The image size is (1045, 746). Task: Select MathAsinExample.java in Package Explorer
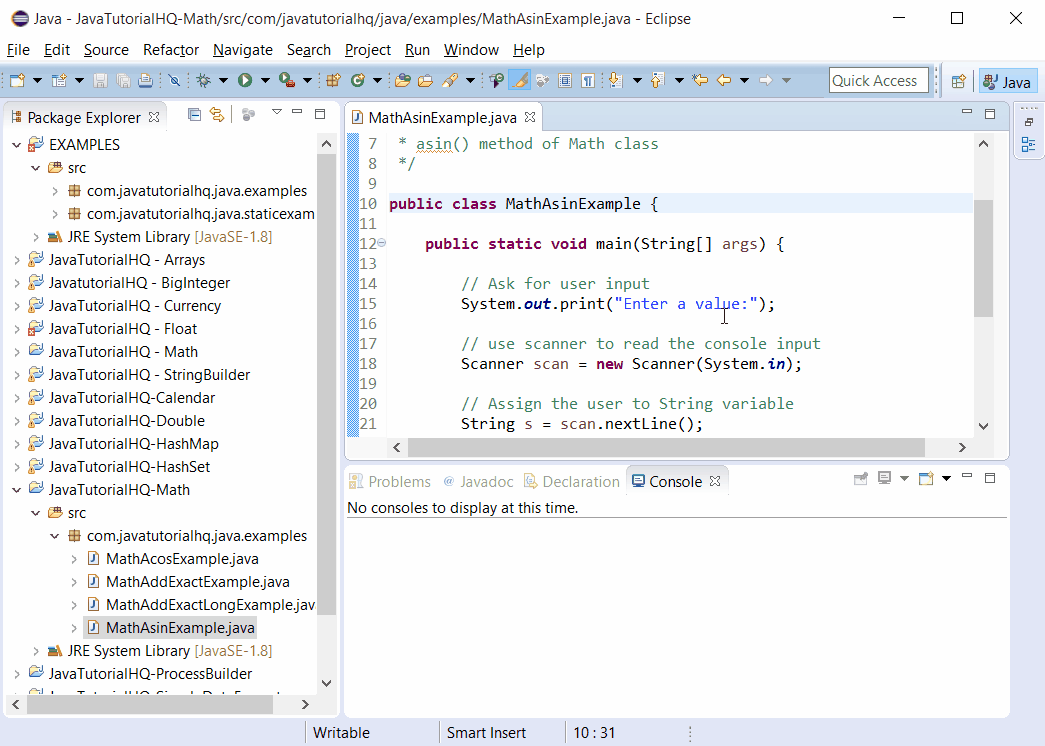click(x=180, y=628)
